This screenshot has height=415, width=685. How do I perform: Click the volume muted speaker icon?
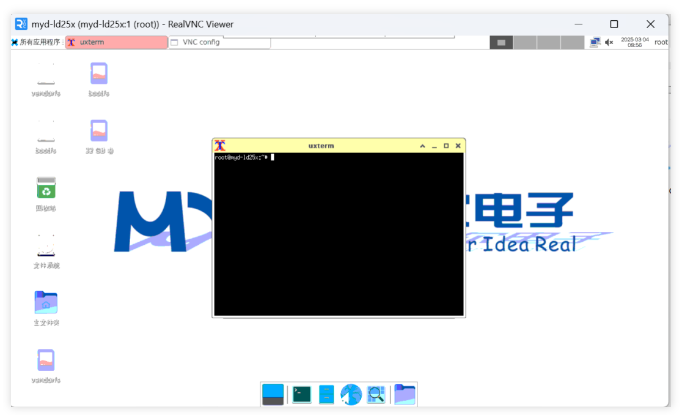pyautogui.click(x=609, y=42)
